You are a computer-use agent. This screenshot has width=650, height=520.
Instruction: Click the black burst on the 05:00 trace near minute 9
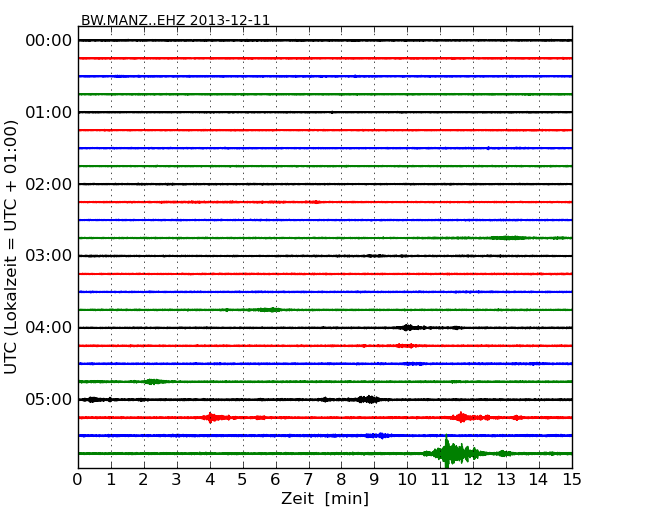coord(369,399)
